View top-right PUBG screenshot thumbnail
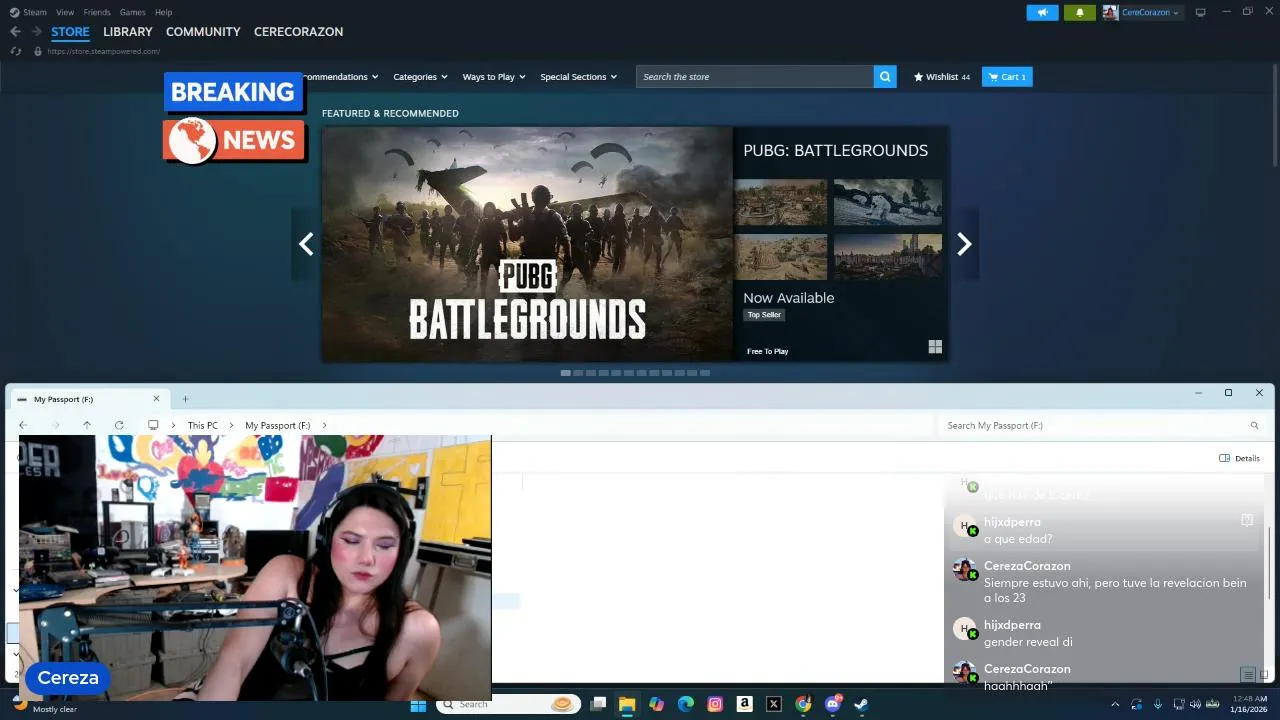The image size is (1280, 720). (888, 202)
